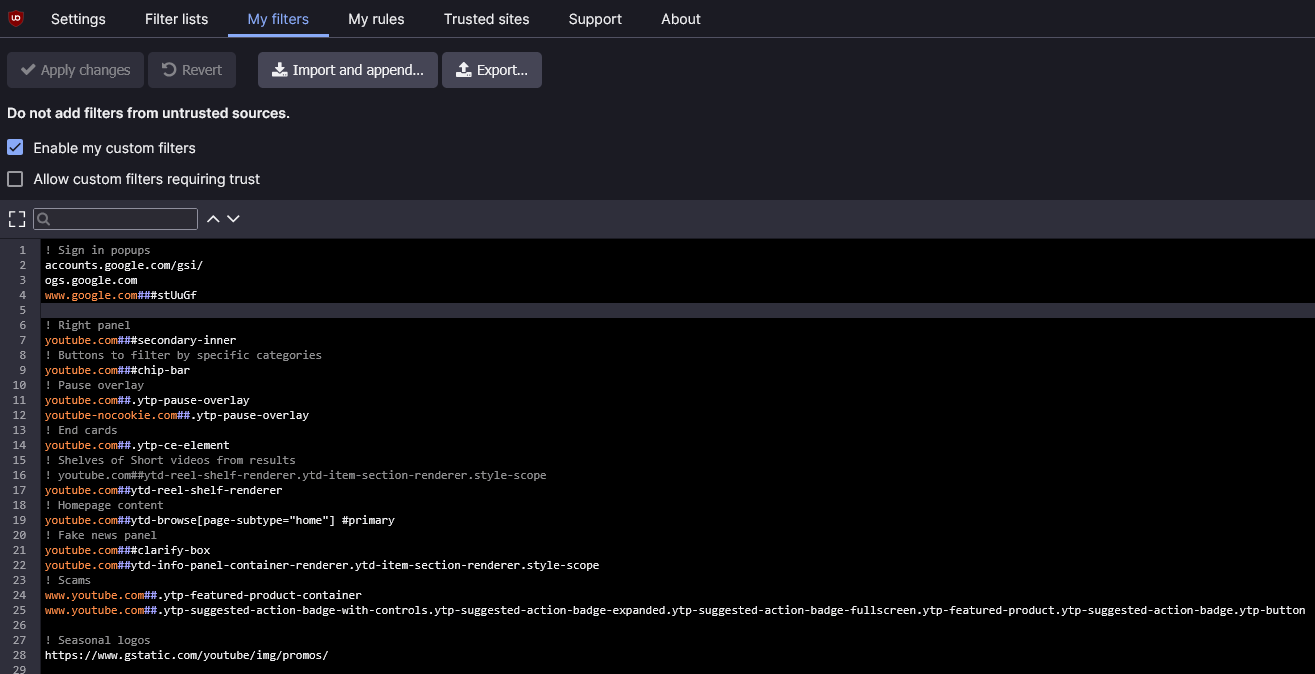Click 'Shelves of Short videos from results' comment
Viewport: 1315px width, 674px height.
click(171, 460)
